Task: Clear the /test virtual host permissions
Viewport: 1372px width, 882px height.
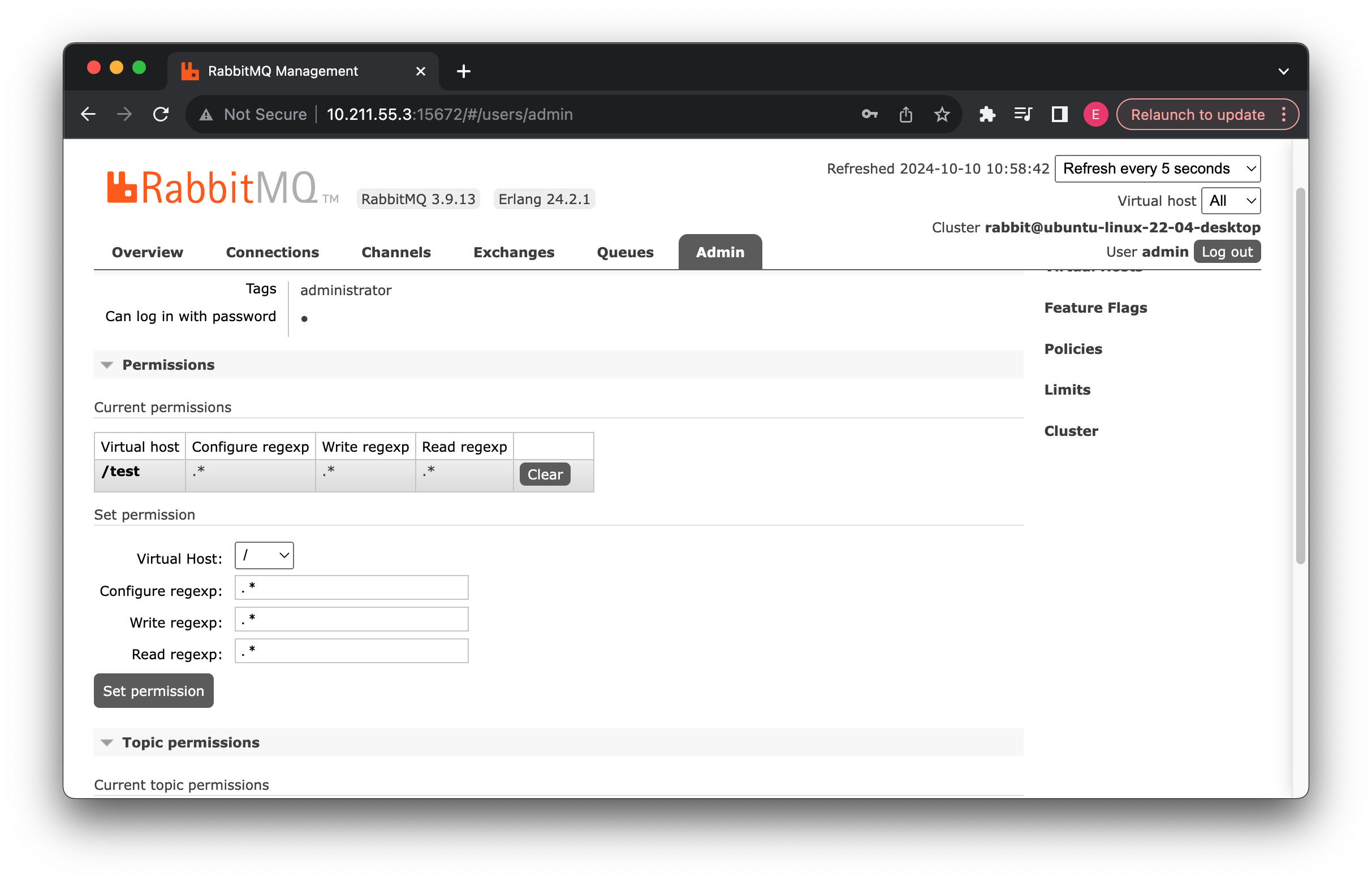Action: click(x=544, y=474)
